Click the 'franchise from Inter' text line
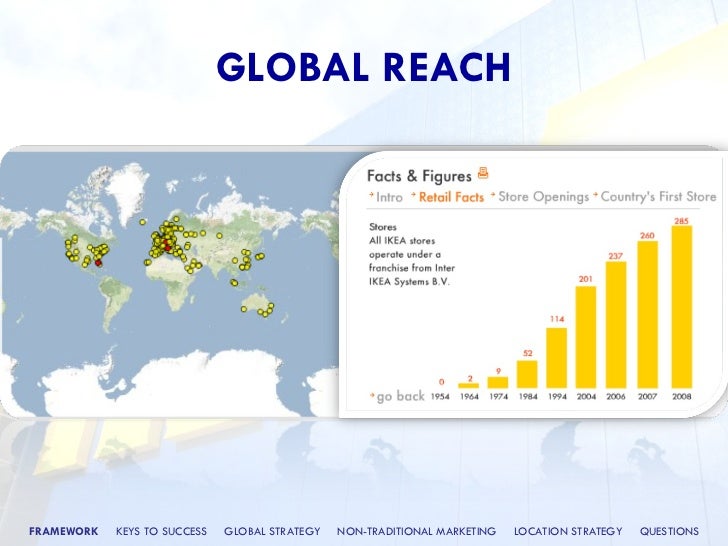 tap(412, 268)
